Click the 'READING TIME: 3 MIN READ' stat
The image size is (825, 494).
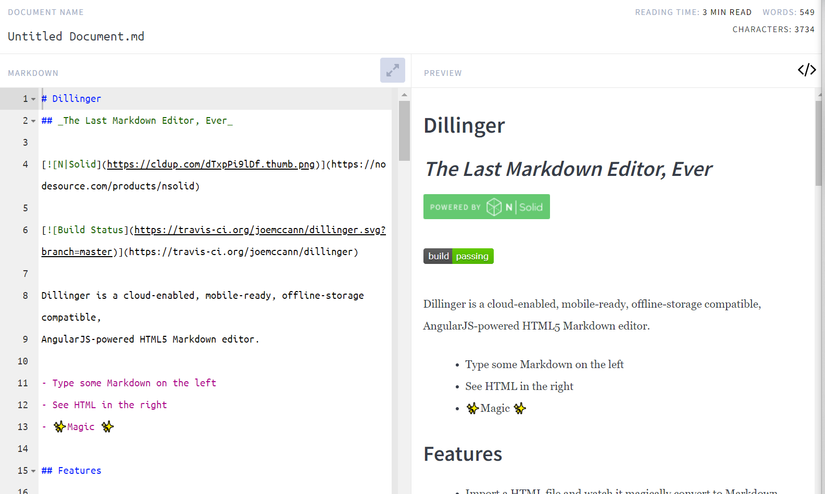coord(693,12)
